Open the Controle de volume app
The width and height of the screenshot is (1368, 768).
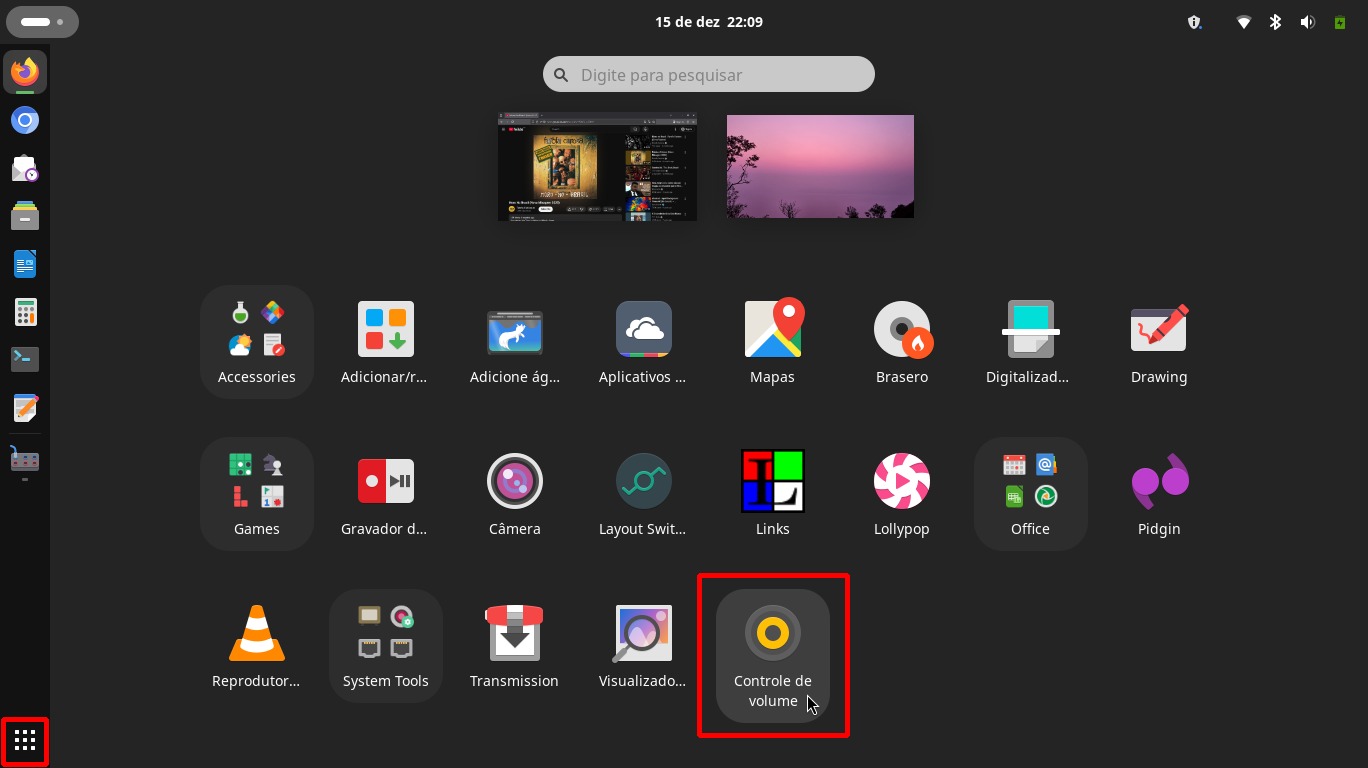(772, 635)
